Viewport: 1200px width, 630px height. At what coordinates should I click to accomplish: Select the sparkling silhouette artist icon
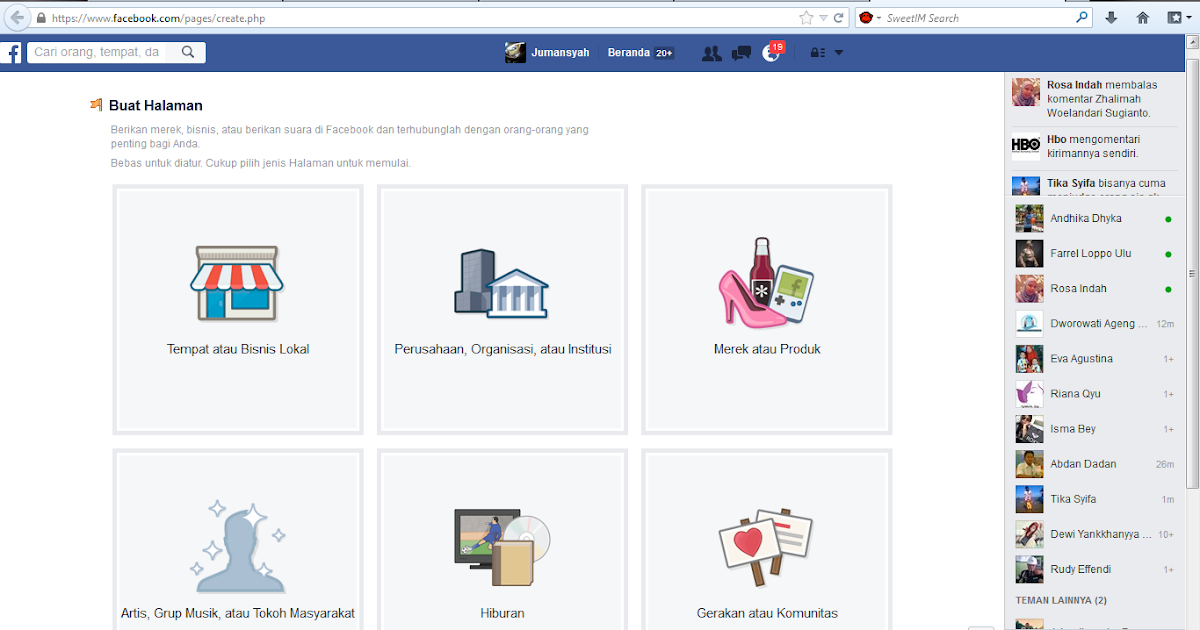point(238,546)
